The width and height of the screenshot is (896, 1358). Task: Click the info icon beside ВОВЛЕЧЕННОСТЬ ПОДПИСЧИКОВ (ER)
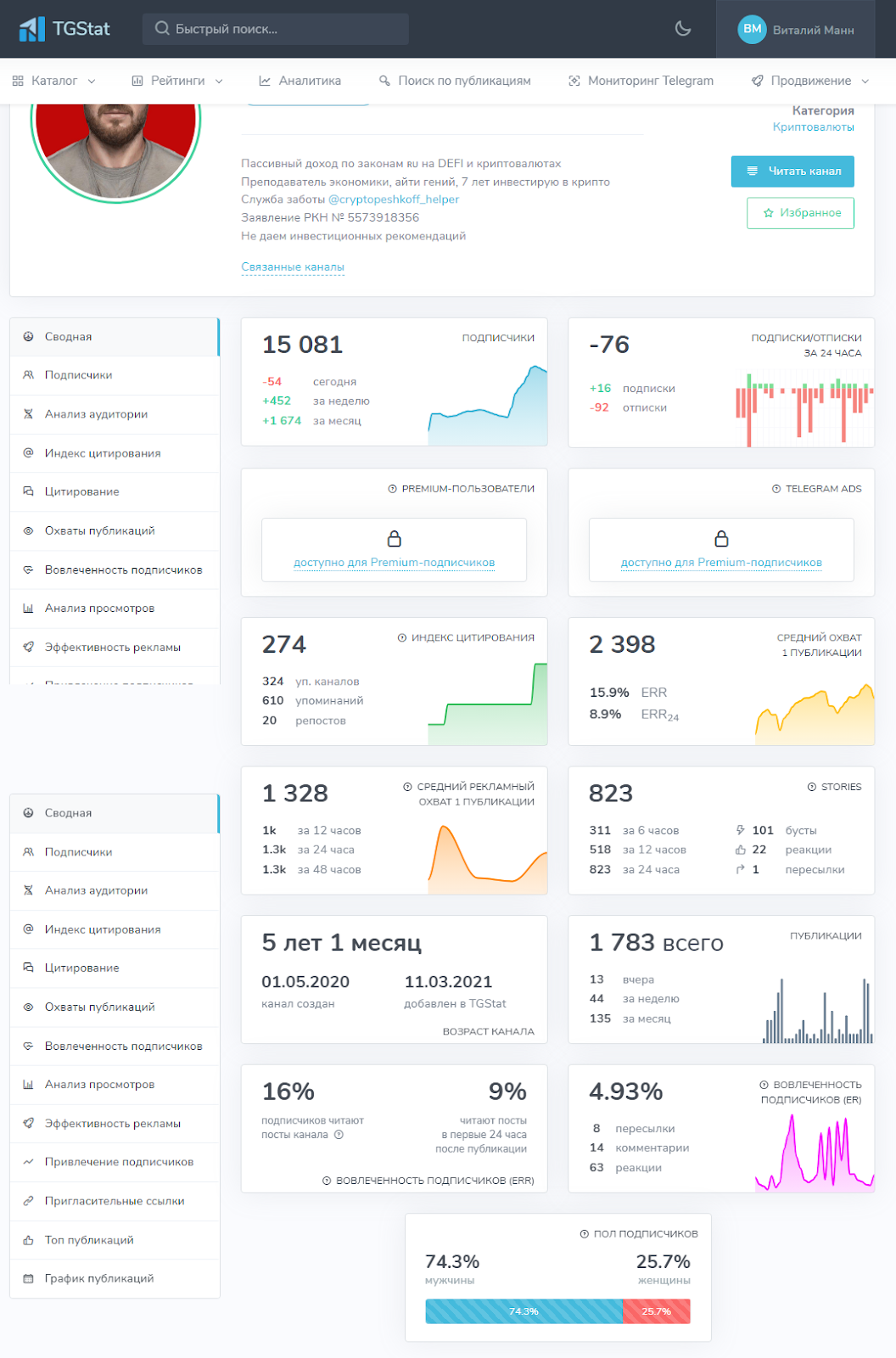764,1086
